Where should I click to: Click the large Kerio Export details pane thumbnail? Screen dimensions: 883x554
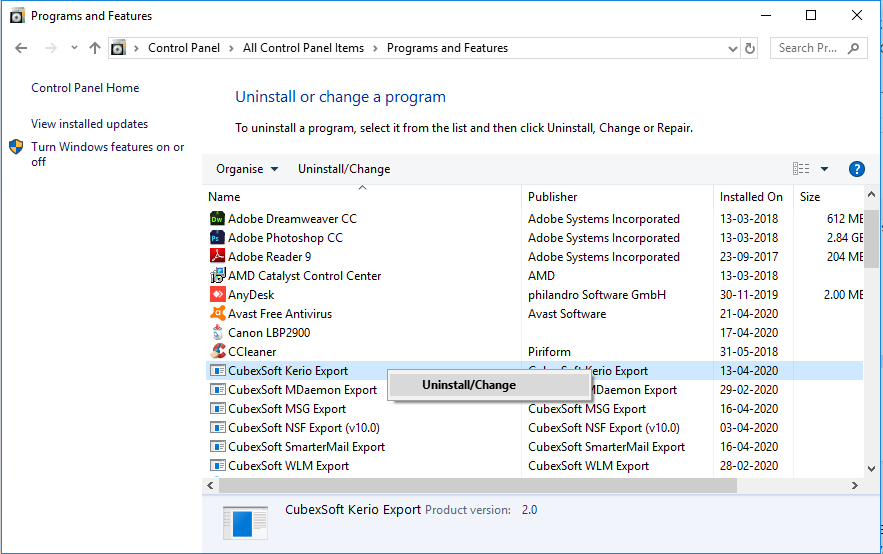pos(245,523)
